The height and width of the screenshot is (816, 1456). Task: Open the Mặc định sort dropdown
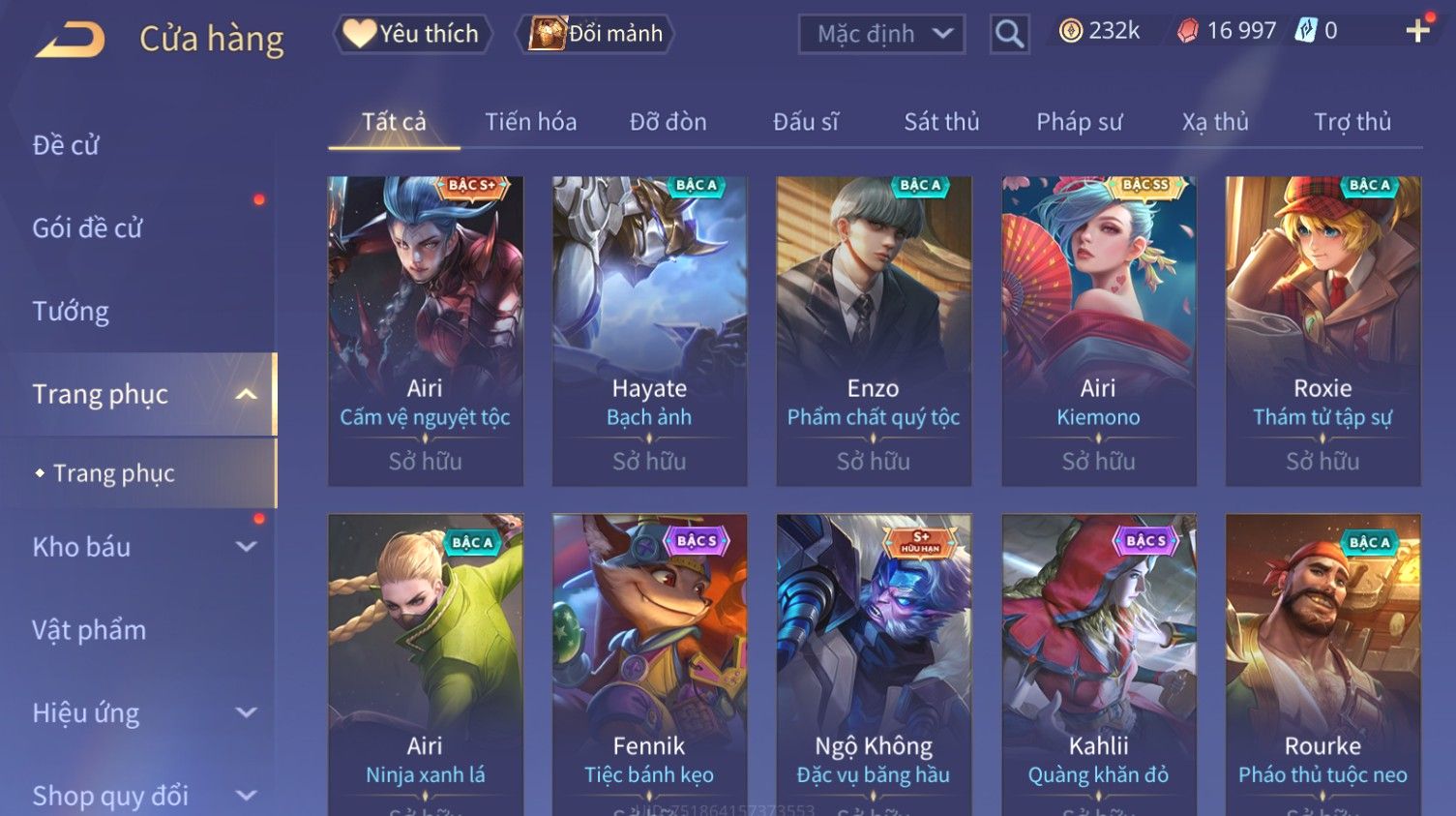[881, 35]
